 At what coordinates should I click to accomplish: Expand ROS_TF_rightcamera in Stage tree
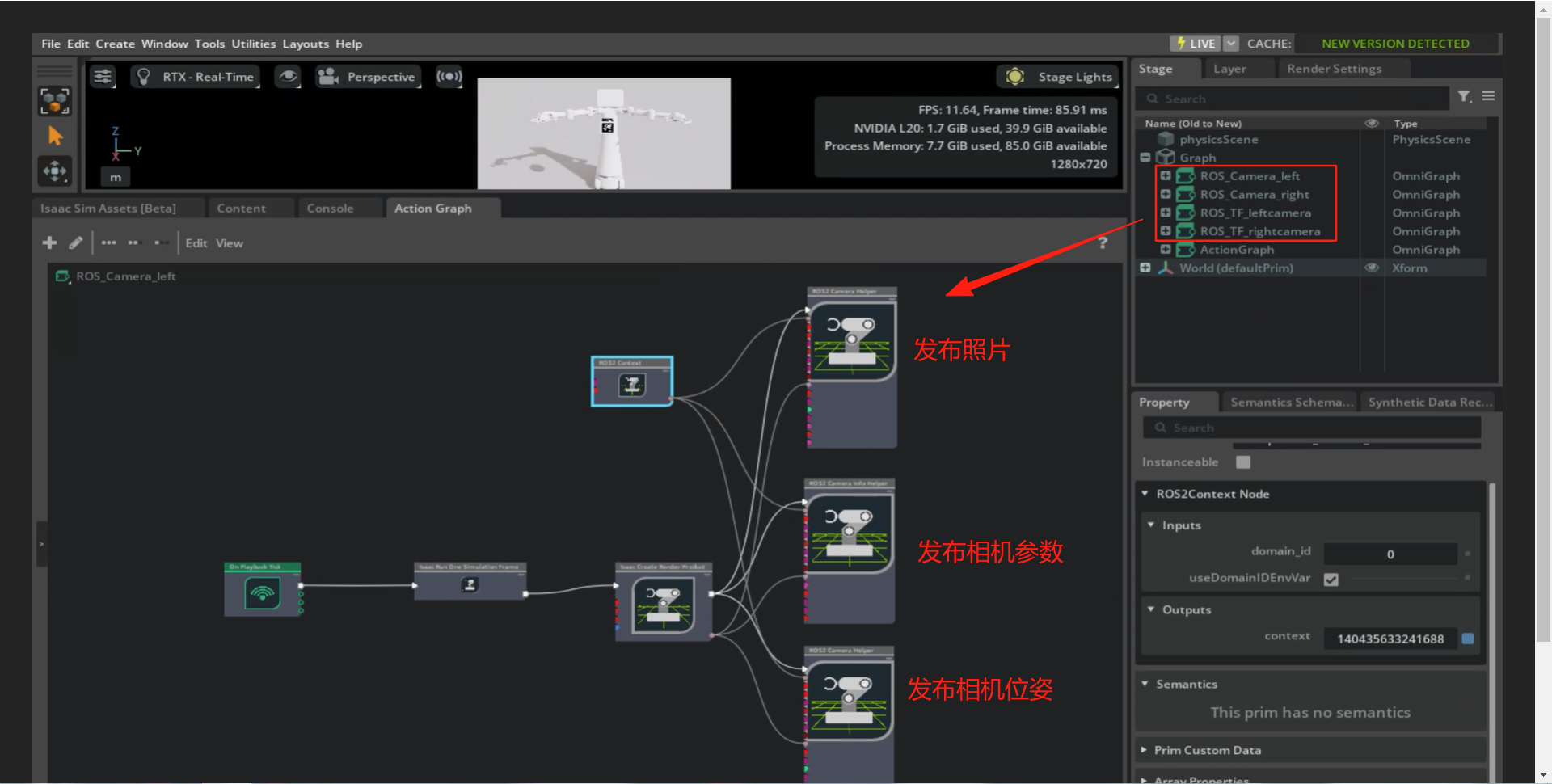click(x=1166, y=231)
